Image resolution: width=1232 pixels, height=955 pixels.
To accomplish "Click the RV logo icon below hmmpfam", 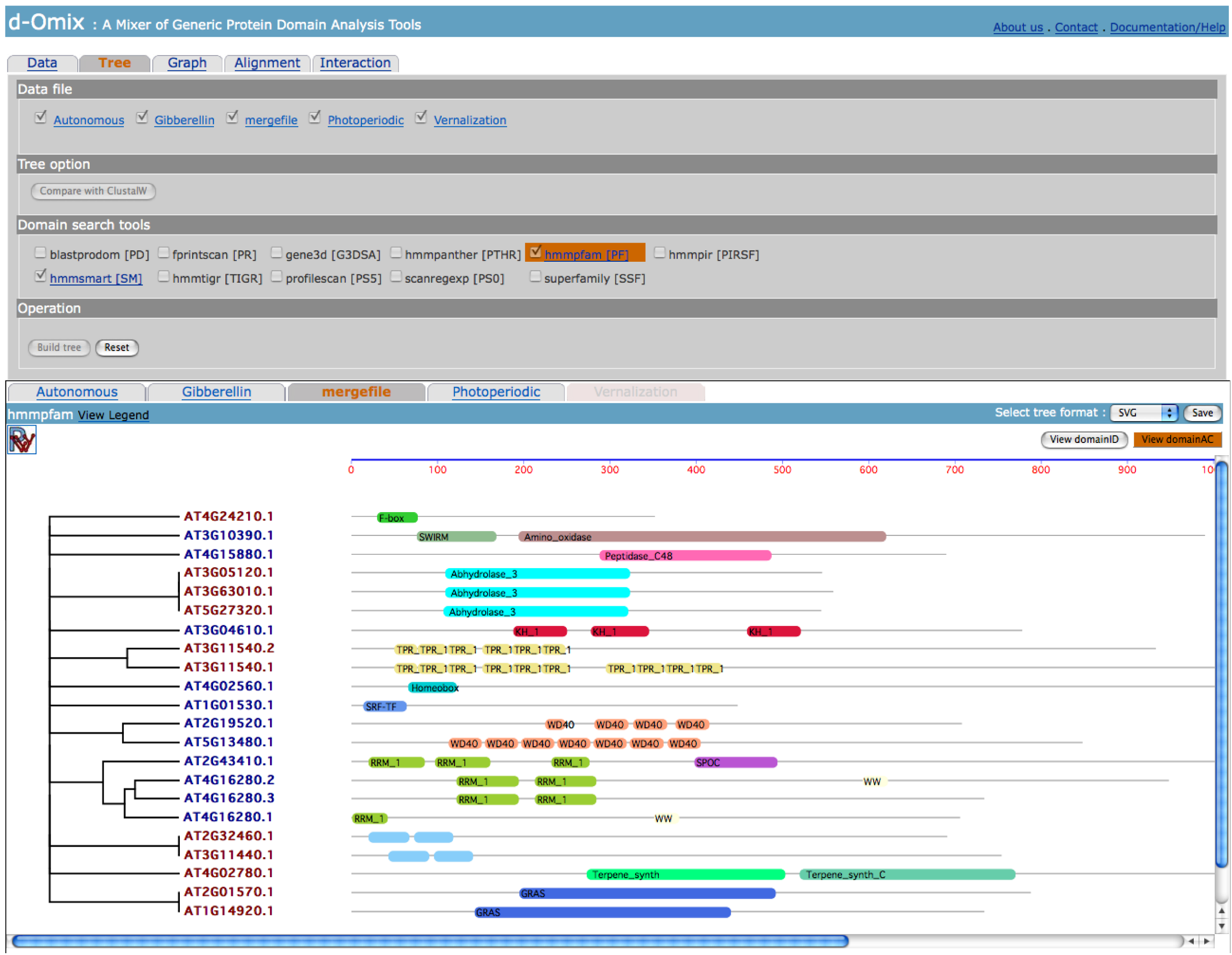I will (x=22, y=440).
